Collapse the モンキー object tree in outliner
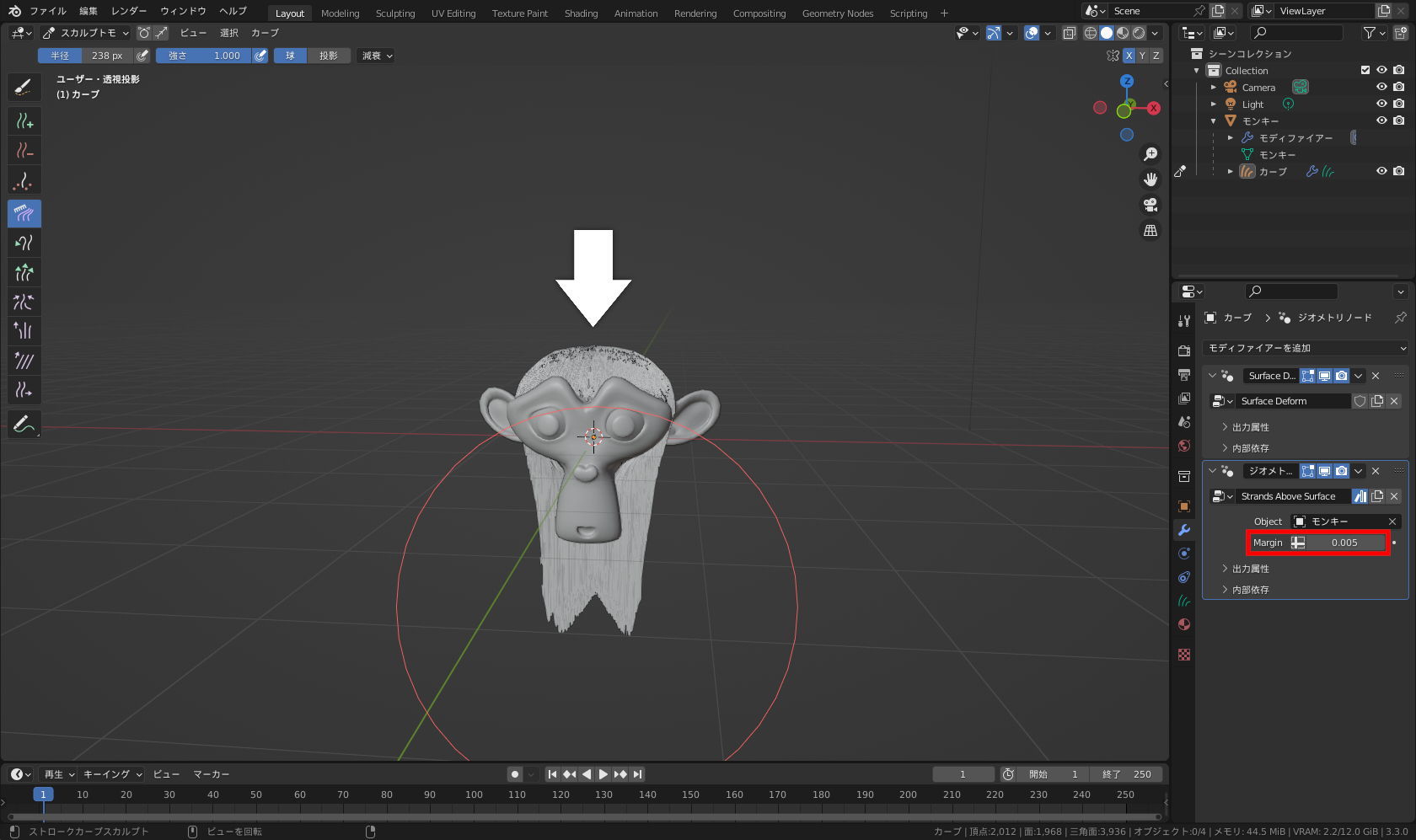Screen dimensions: 1416x840 1214,121
